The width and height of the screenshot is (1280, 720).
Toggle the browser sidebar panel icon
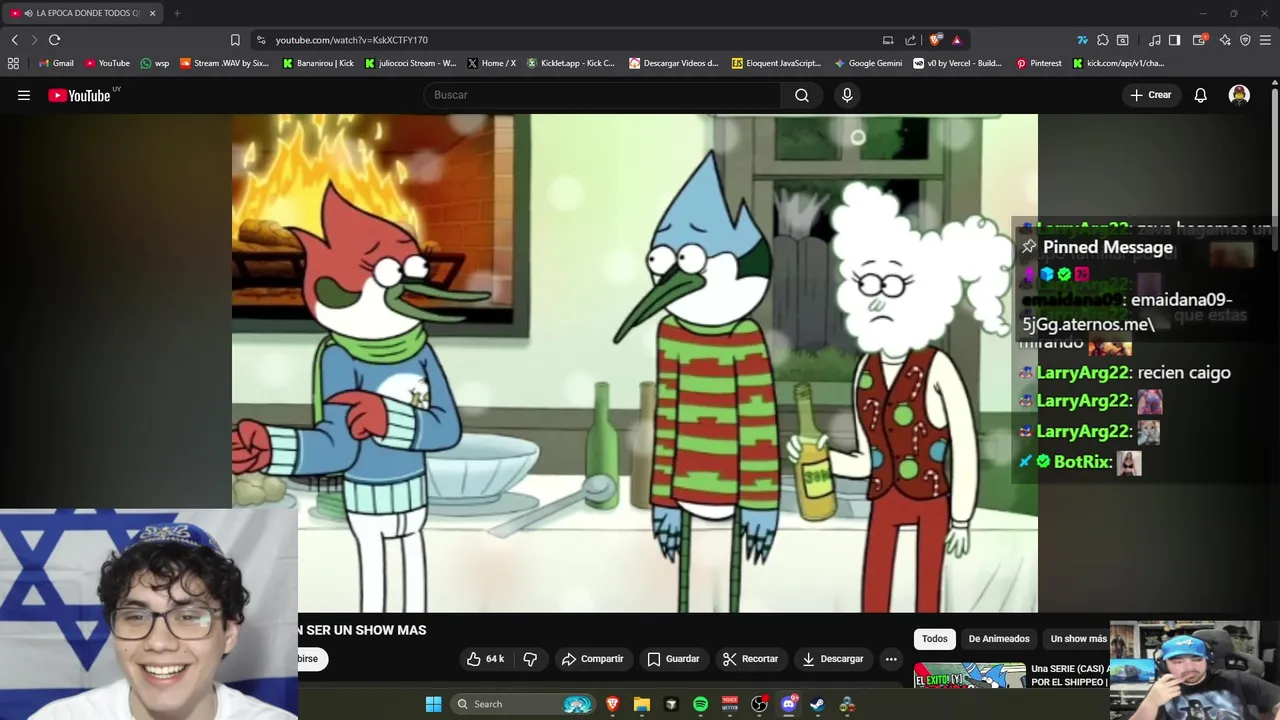(1174, 40)
